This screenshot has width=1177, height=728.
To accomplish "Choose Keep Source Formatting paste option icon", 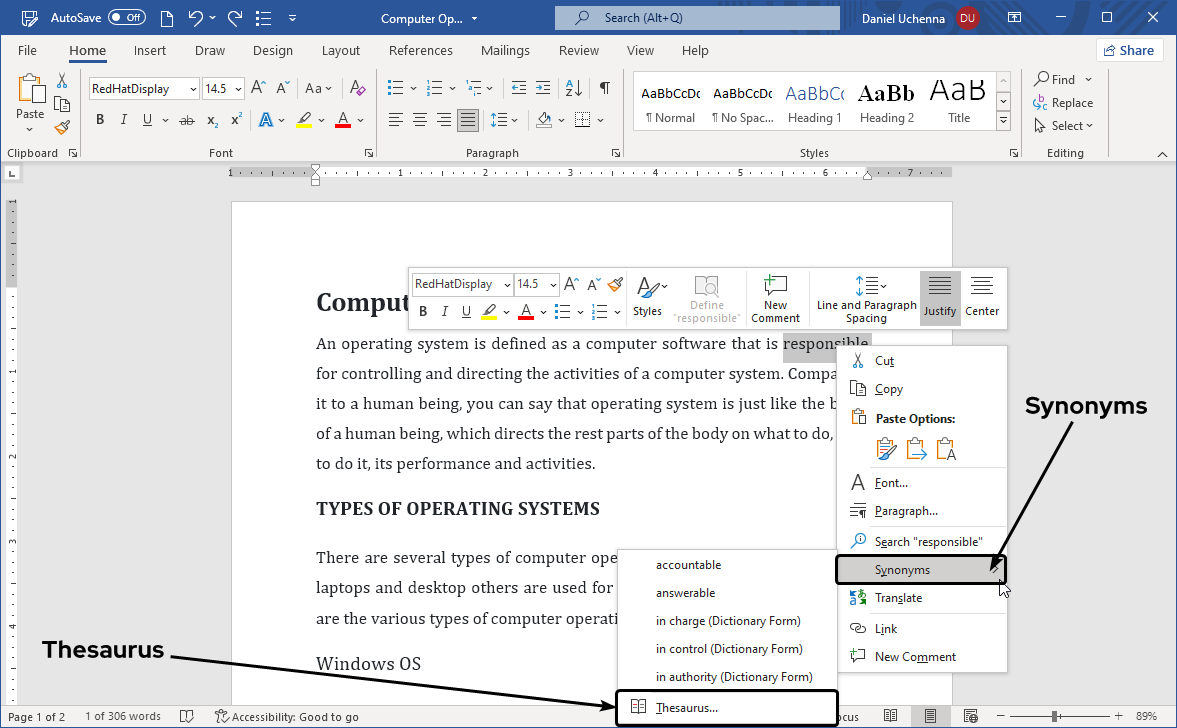I will pos(885,449).
